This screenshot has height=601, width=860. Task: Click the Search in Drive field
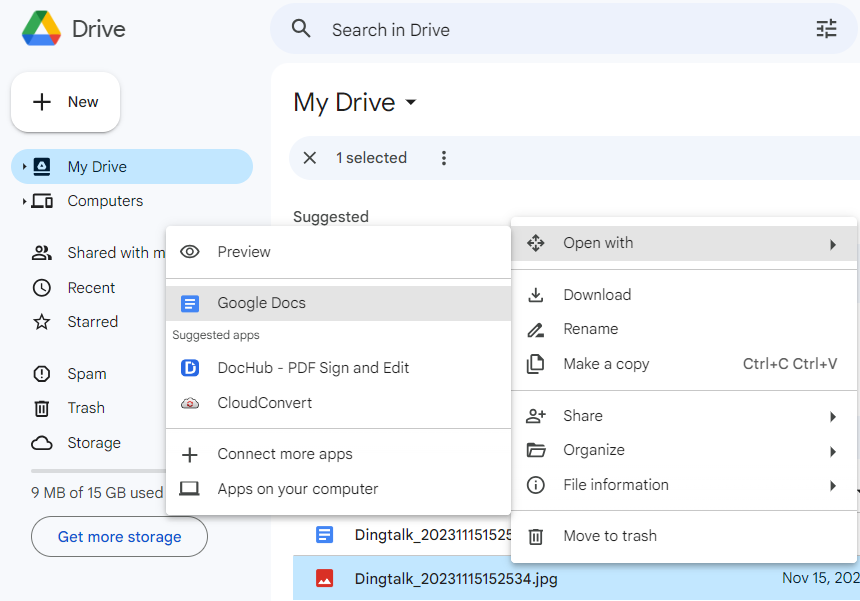click(564, 29)
